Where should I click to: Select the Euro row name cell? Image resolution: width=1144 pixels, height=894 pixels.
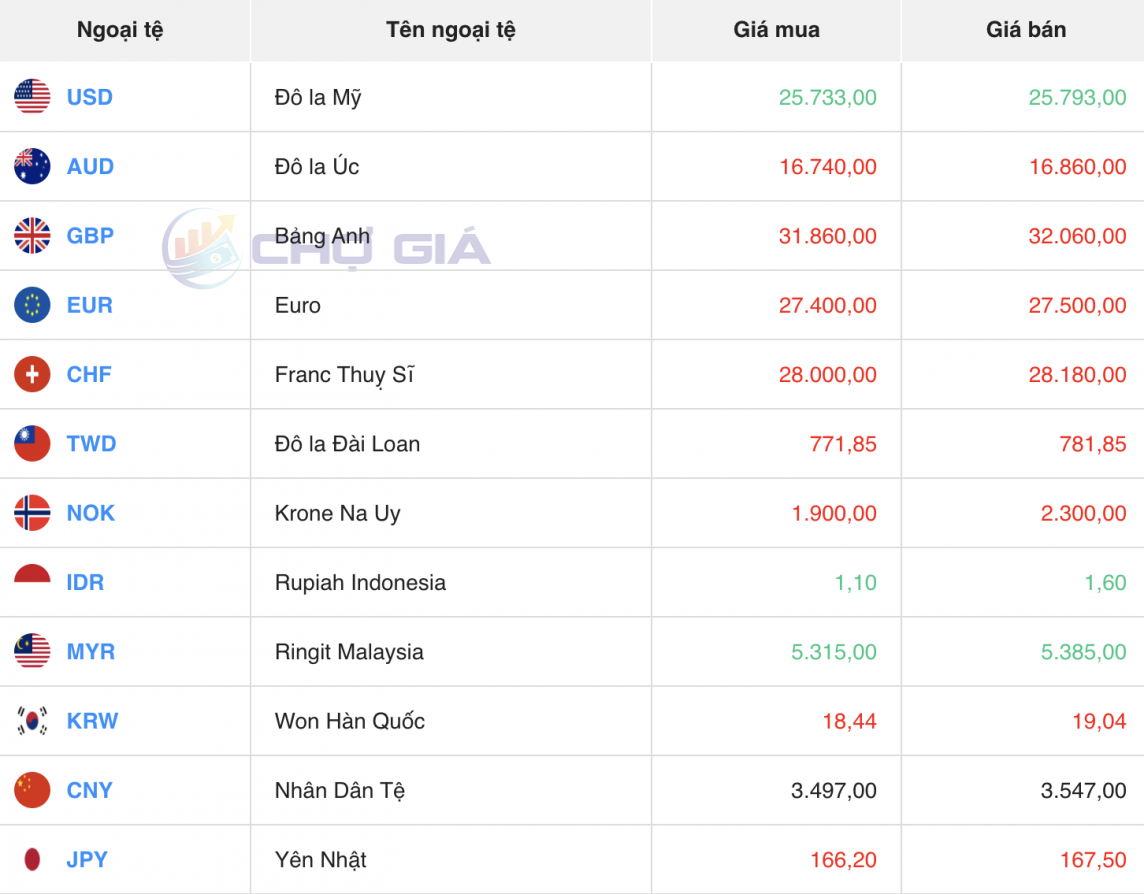coord(296,305)
